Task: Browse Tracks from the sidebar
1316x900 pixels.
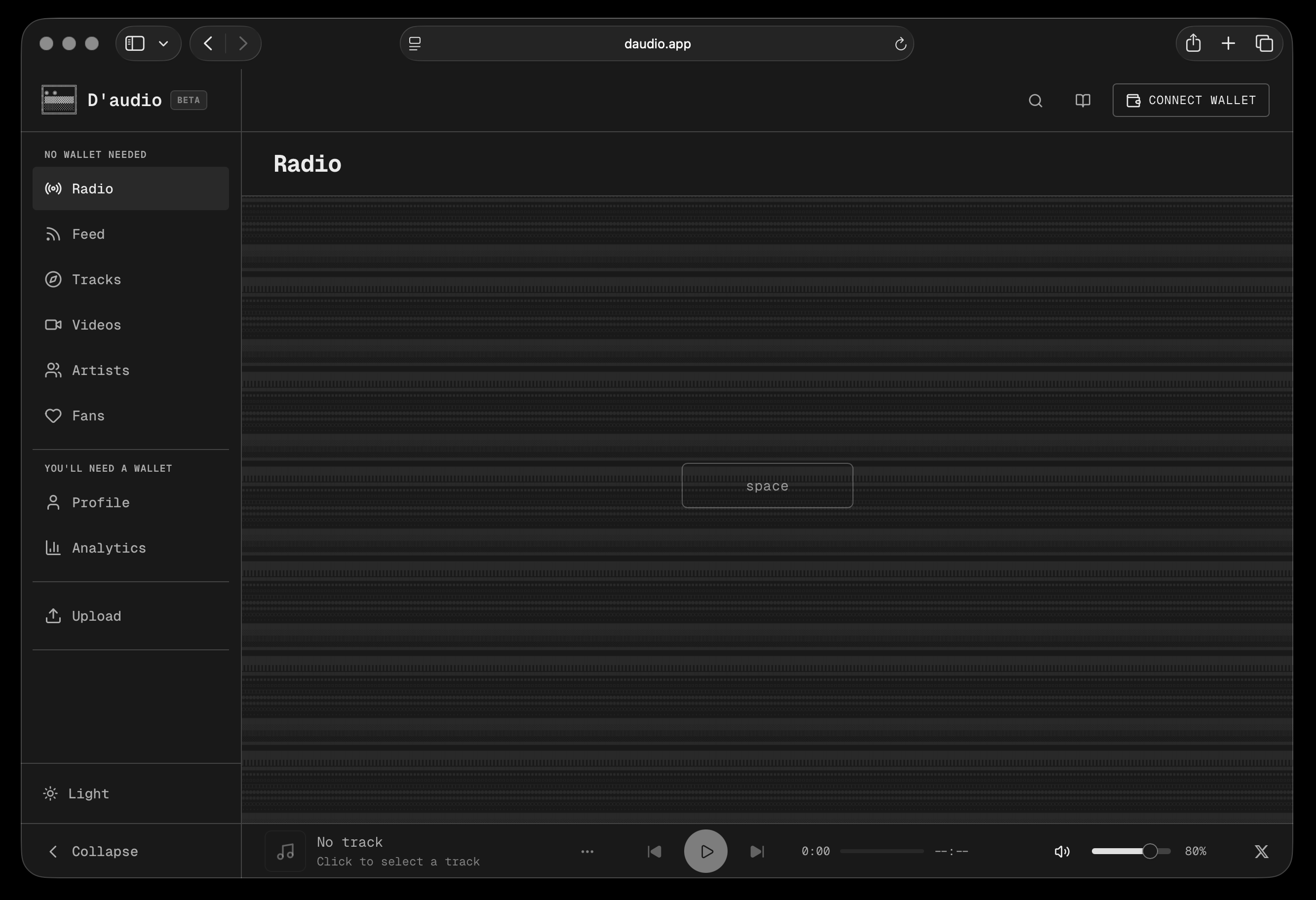Action: [96, 279]
